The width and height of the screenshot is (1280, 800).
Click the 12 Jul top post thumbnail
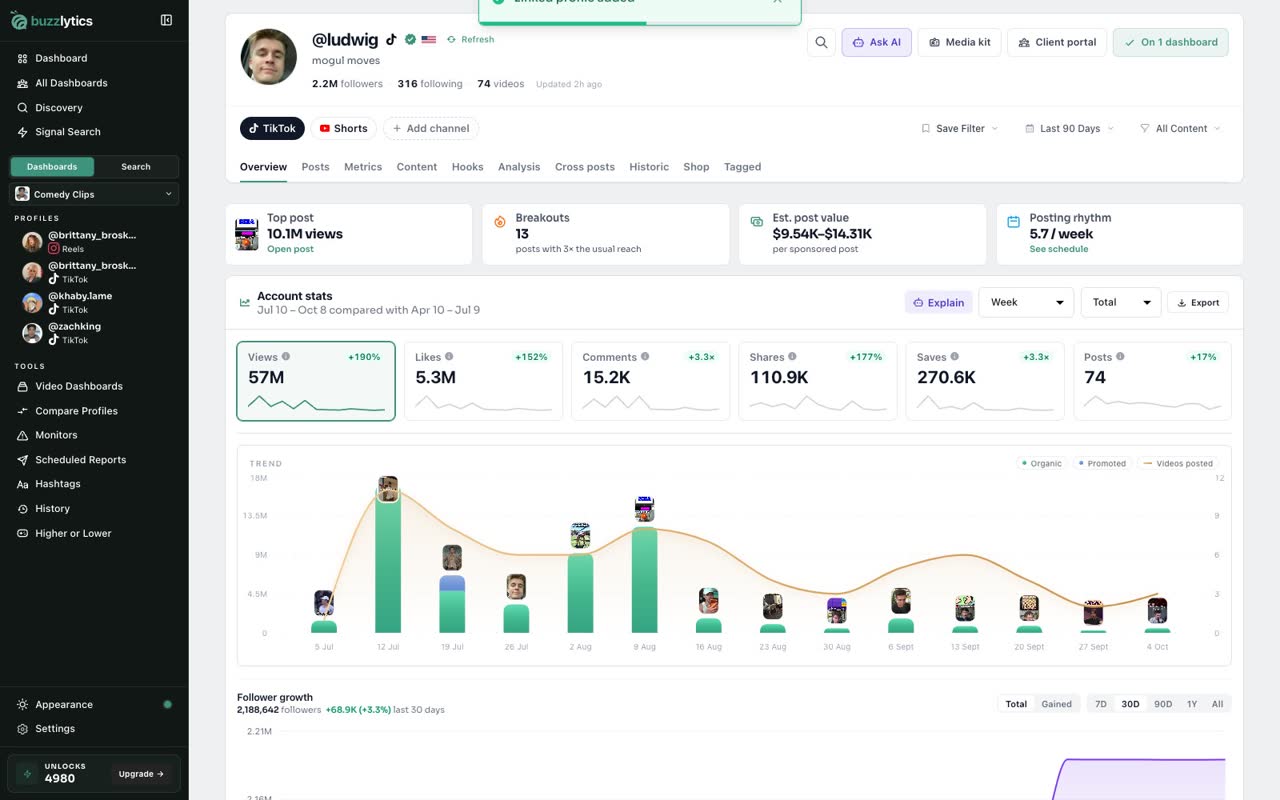tap(388, 489)
